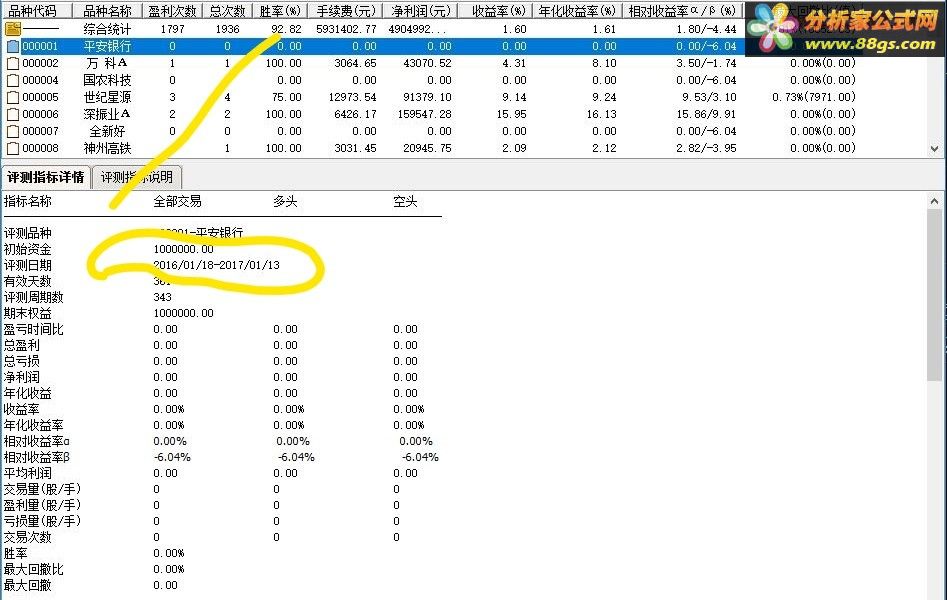The image size is (947, 600).
Task: Click the document icon next to 000004
Action: click(x=13, y=80)
